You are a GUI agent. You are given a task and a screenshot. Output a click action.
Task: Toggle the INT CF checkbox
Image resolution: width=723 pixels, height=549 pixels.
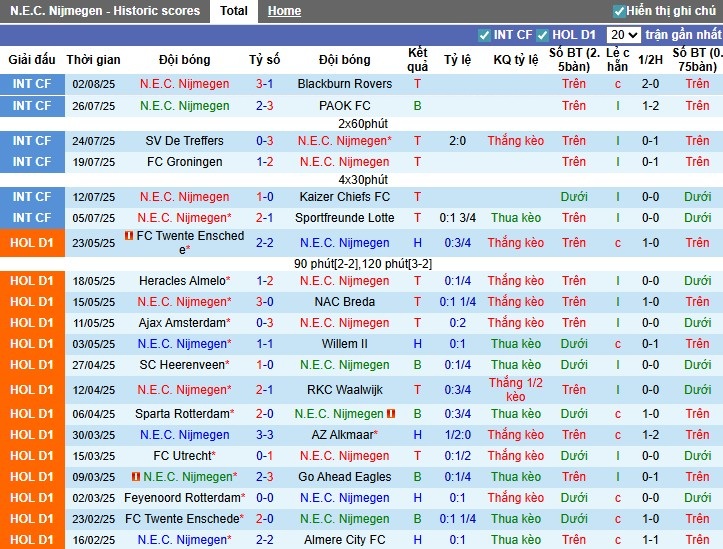[x=485, y=35]
